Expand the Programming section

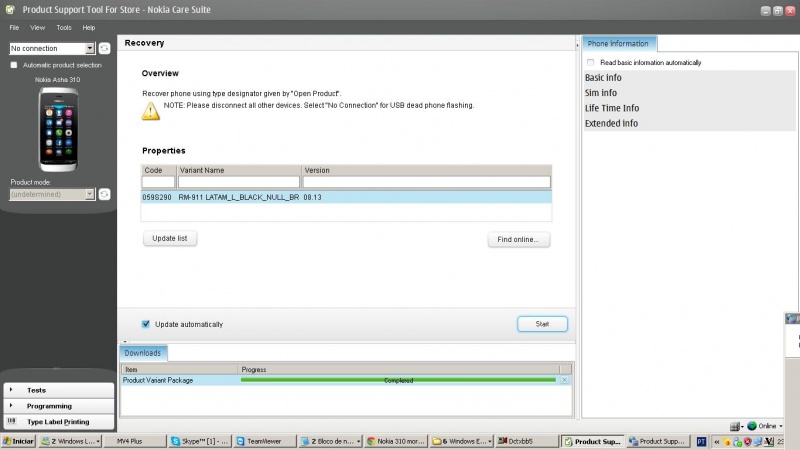(59, 406)
